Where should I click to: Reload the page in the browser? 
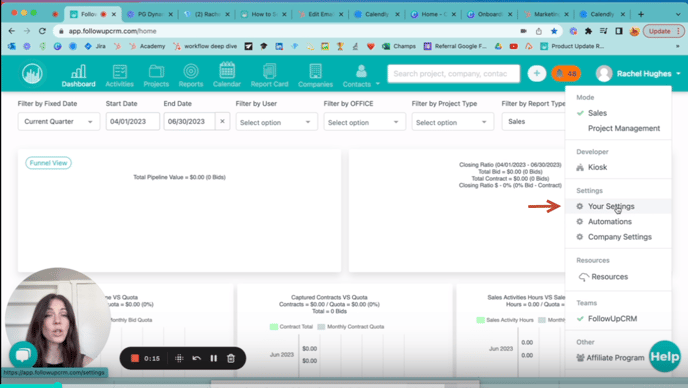(42, 31)
